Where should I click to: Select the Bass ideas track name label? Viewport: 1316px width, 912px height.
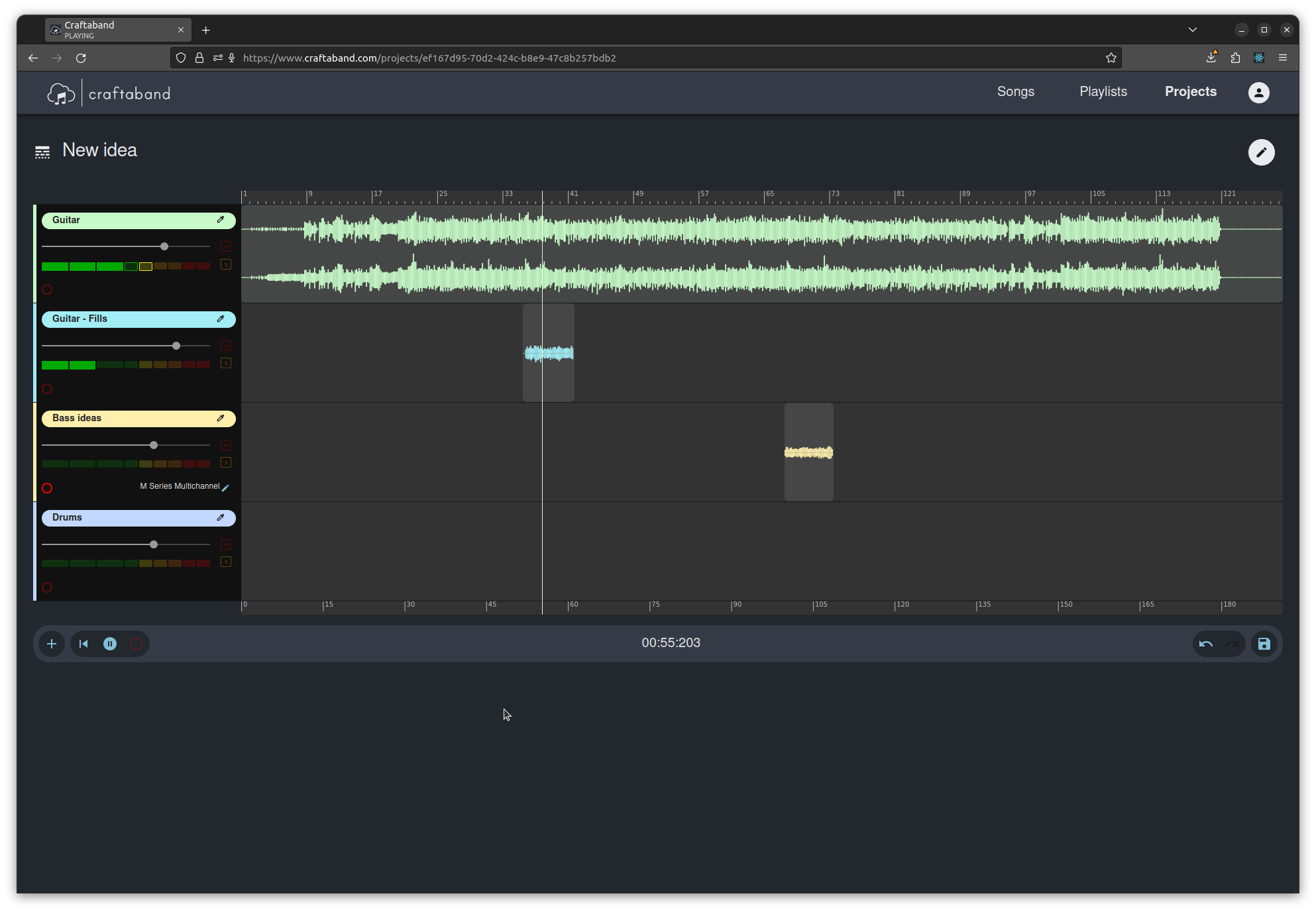pos(77,419)
